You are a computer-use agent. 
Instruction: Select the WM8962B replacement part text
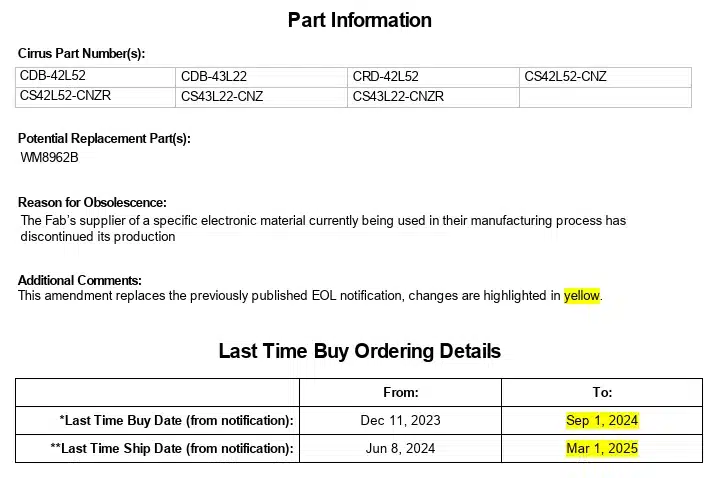click(49, 157)
